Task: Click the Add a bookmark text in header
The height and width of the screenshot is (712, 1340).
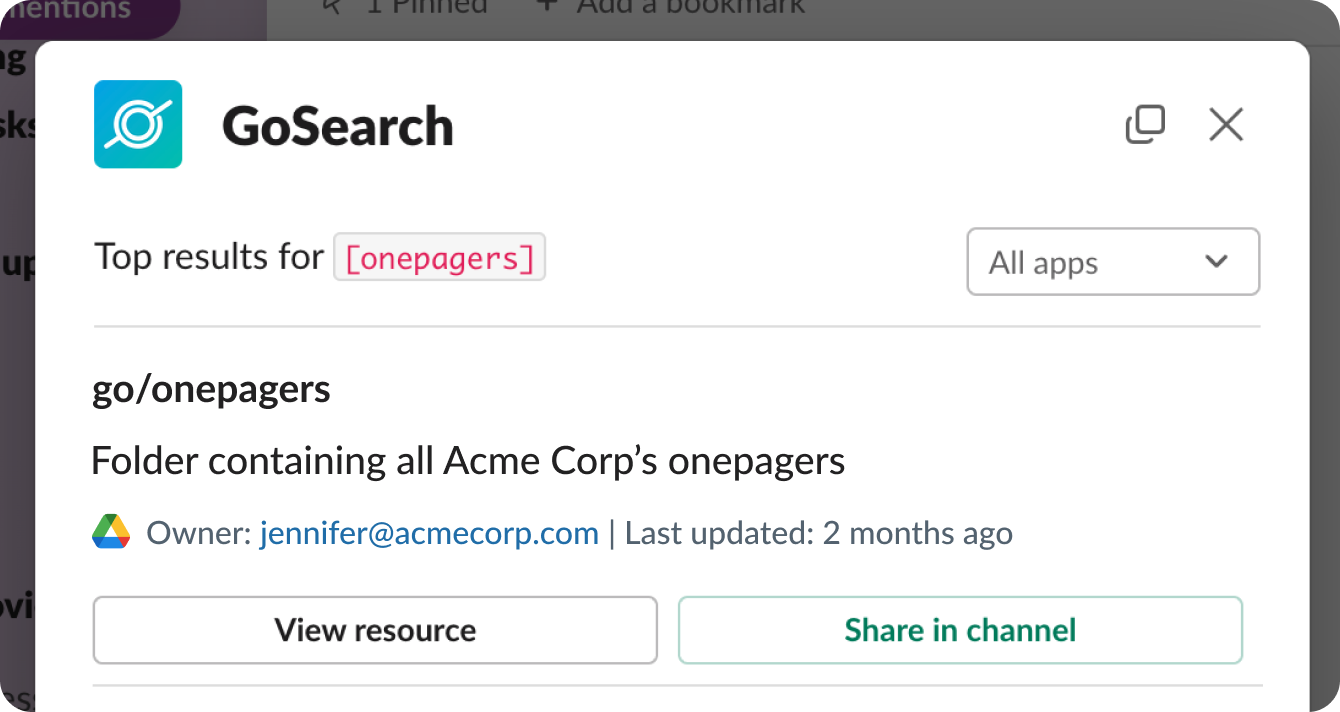Action: 690,7
